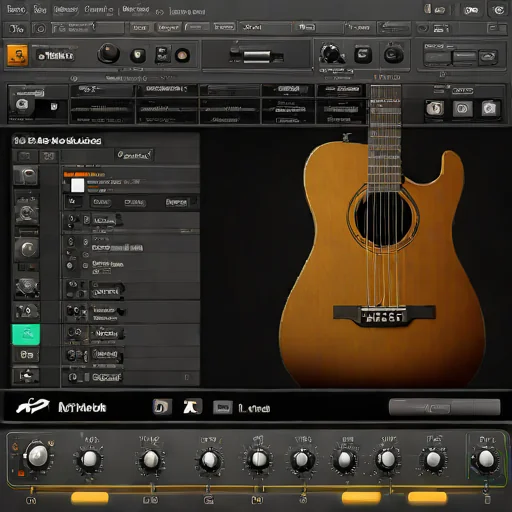
Task: Open the sidebar tile showing a single round knob
Action: click(x=27, y=249)
